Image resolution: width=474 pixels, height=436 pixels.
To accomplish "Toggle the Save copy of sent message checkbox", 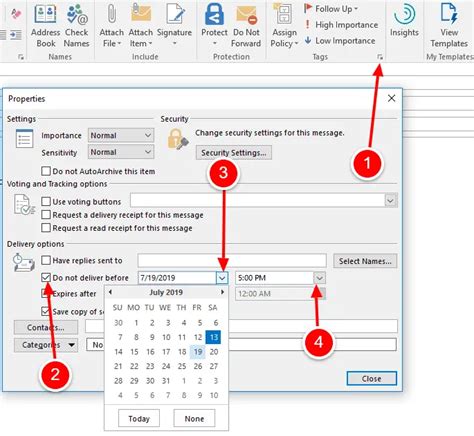I will [45, 311].
